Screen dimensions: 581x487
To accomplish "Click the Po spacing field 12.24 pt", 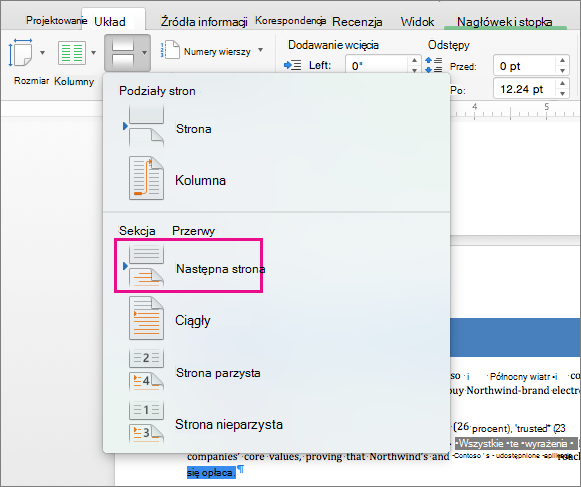I will coord(524,89).
